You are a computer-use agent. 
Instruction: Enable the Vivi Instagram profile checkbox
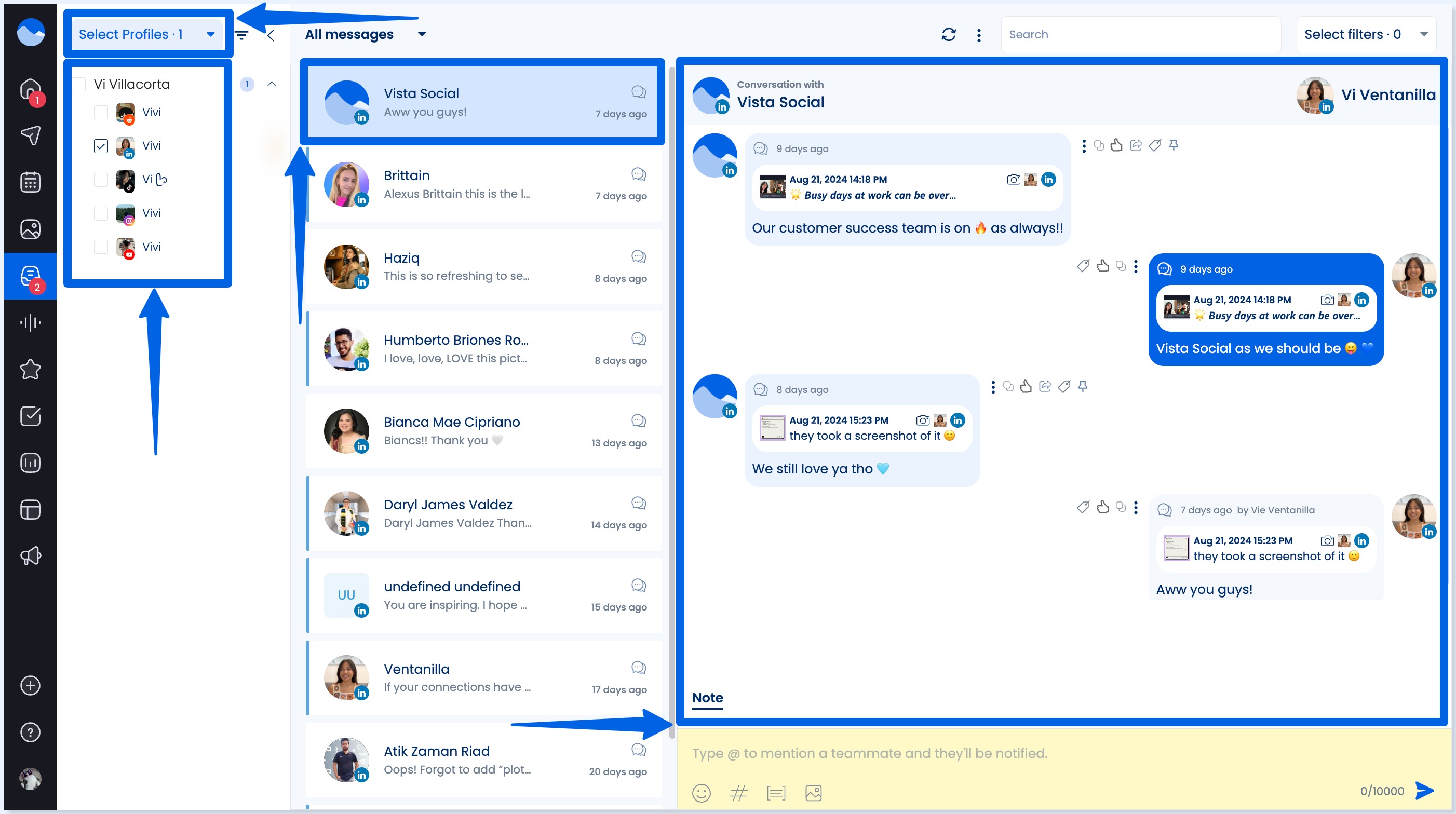(101, 213)
